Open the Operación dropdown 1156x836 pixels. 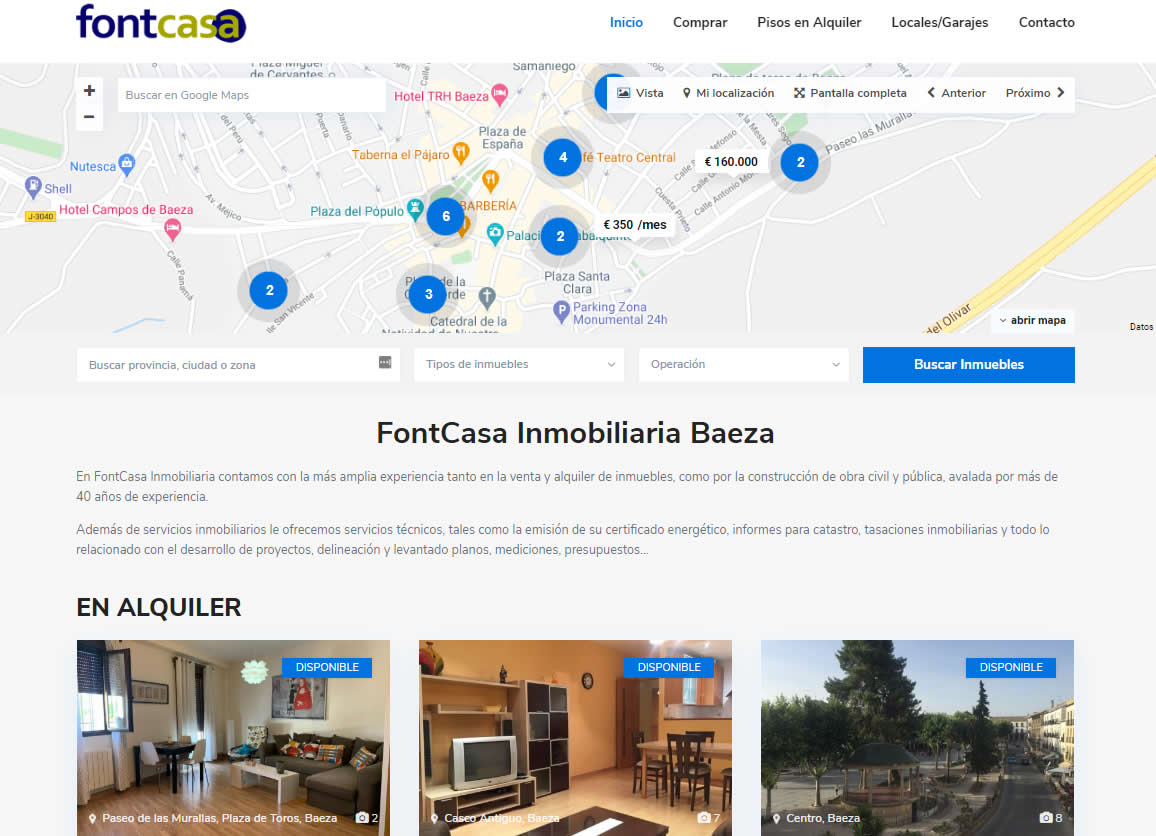[743, 364]
